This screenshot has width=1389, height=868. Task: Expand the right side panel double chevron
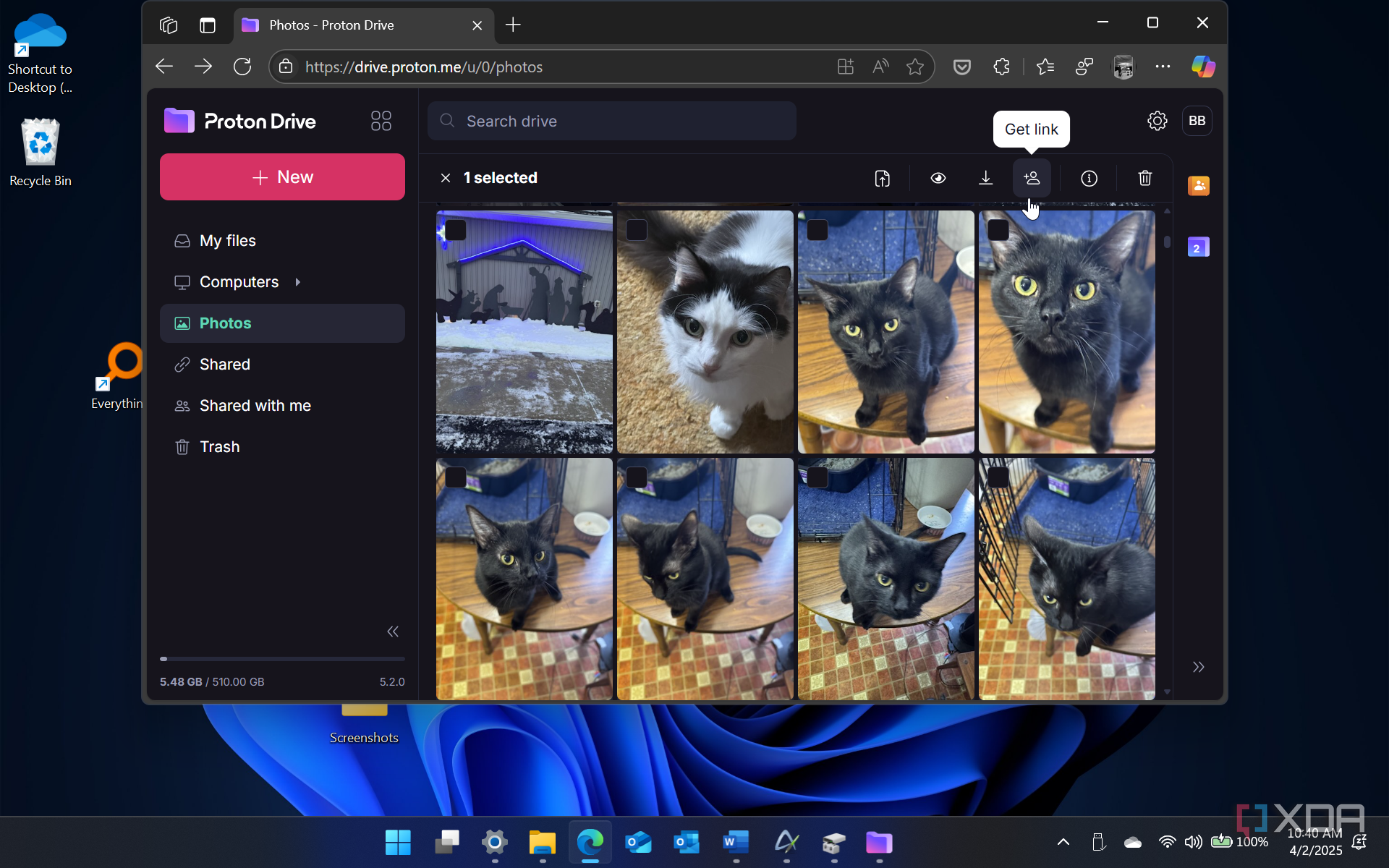[x=1198, y=667]
